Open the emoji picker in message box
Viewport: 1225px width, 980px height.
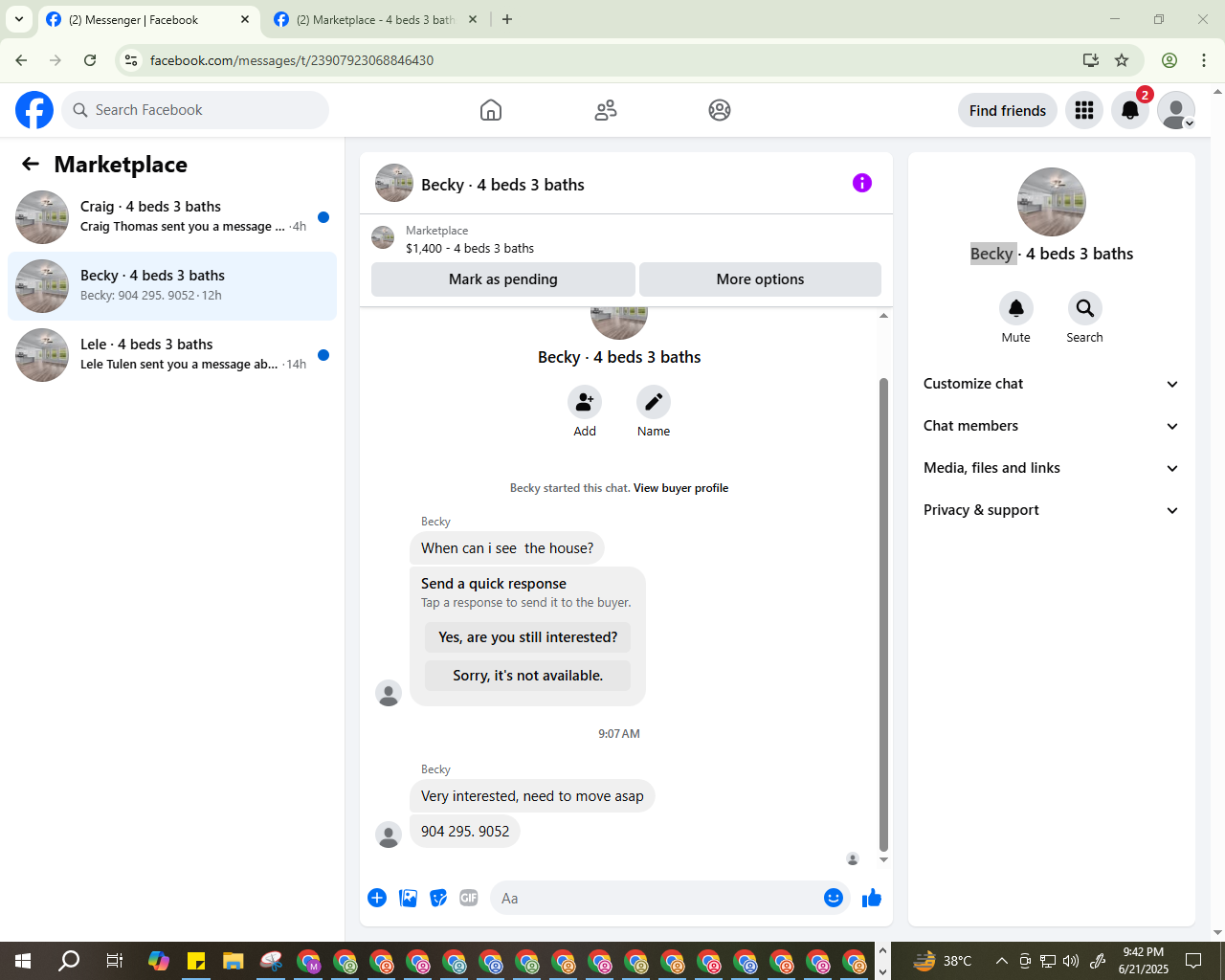(x=834, y=898)
